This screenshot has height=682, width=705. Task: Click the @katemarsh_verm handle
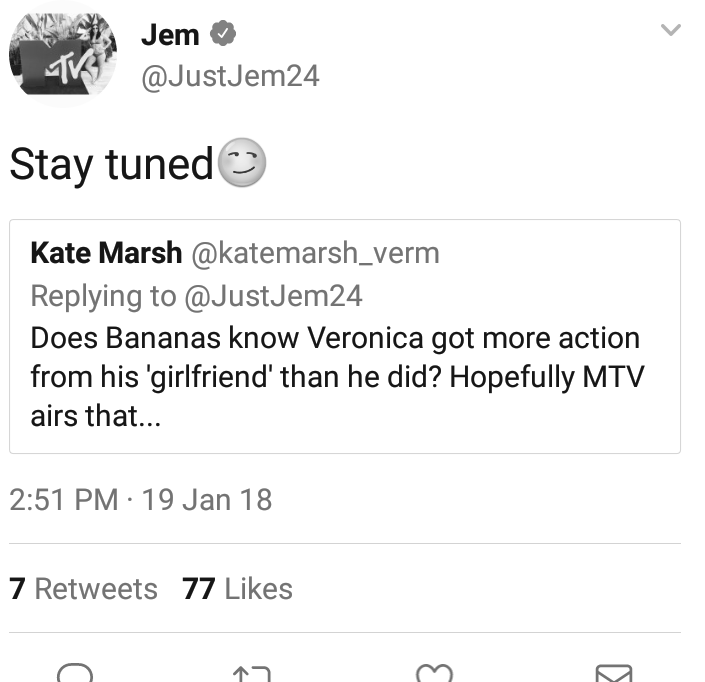[x=316, y=254]
